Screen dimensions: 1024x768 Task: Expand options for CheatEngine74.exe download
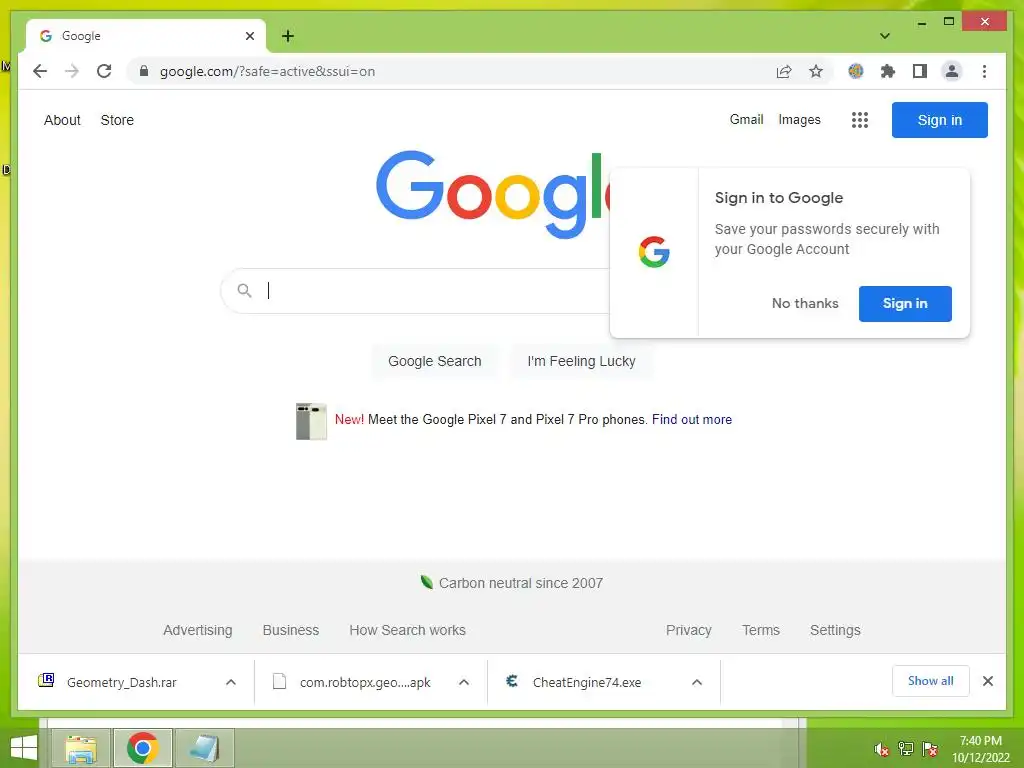click(697, 682)
